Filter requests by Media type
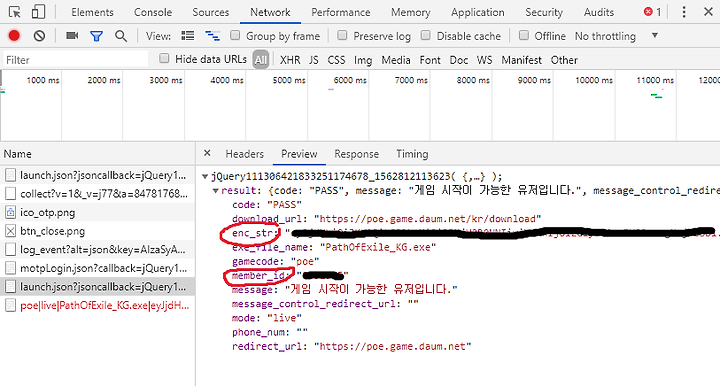720x386 pixels. [x=396, y=60]
